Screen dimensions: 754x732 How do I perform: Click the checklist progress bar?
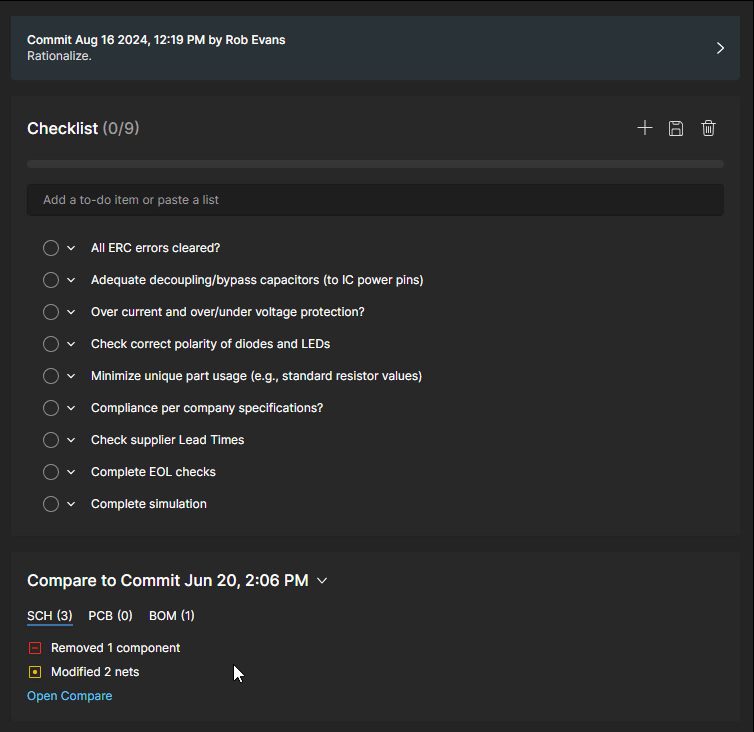pyautogui.click(x=375, y=164)
